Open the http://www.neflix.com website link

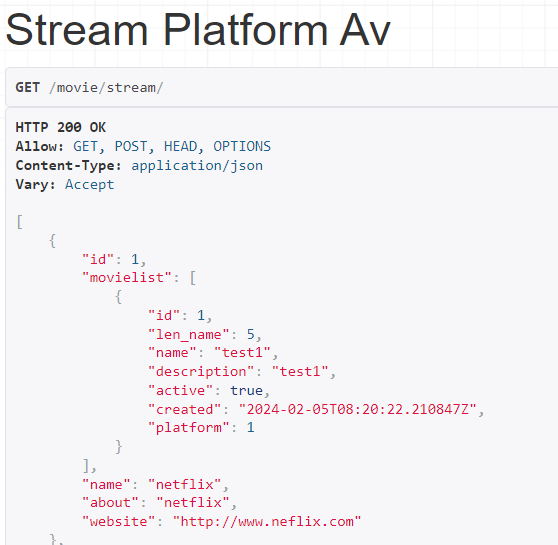point(267,522)
